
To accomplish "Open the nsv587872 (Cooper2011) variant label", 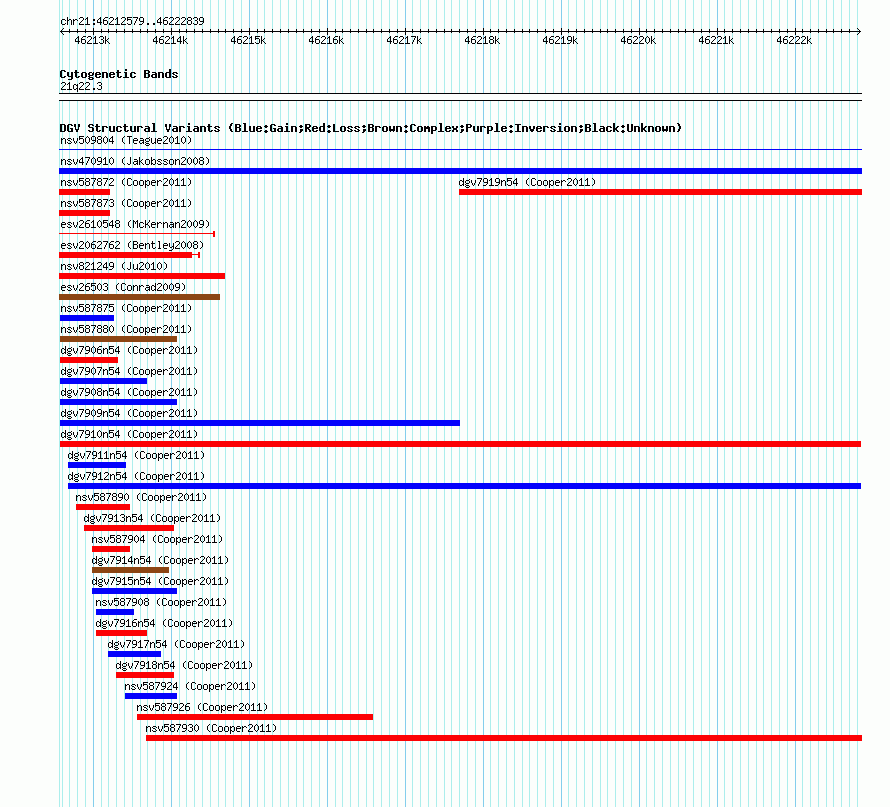I will coord(126,182).
